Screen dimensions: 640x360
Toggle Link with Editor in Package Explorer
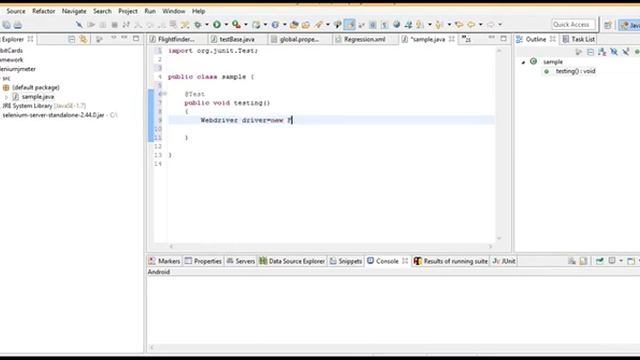point(83,39)
